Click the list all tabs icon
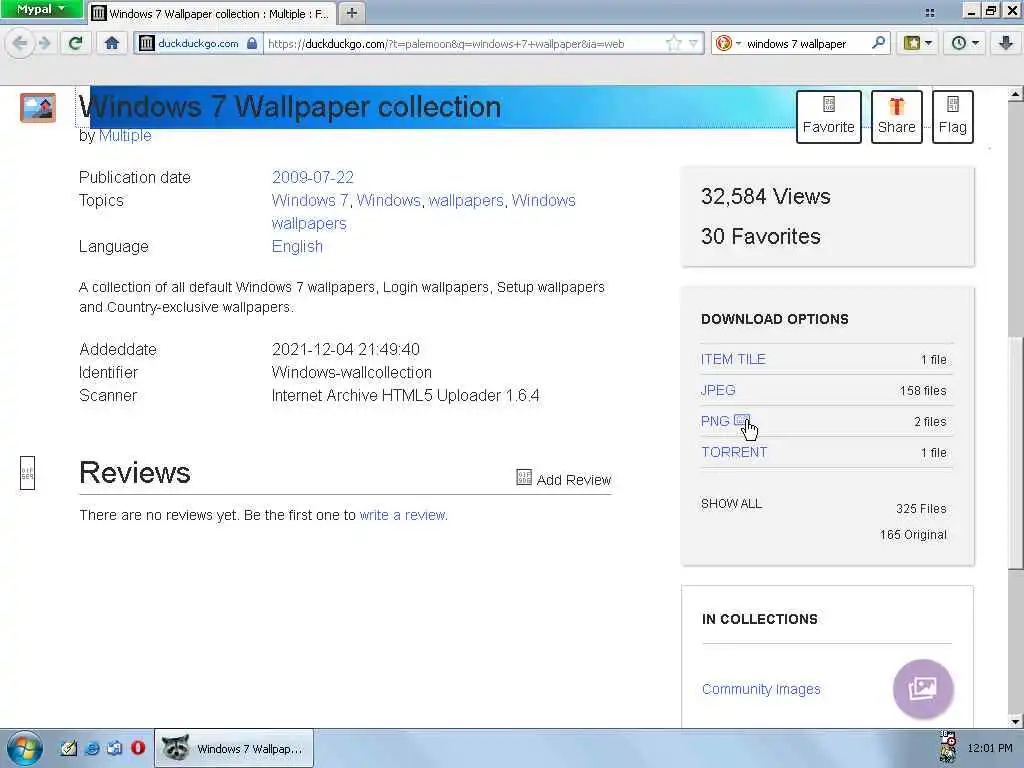The height and width of the screenshot is (768, 1024). coord(930,12)
